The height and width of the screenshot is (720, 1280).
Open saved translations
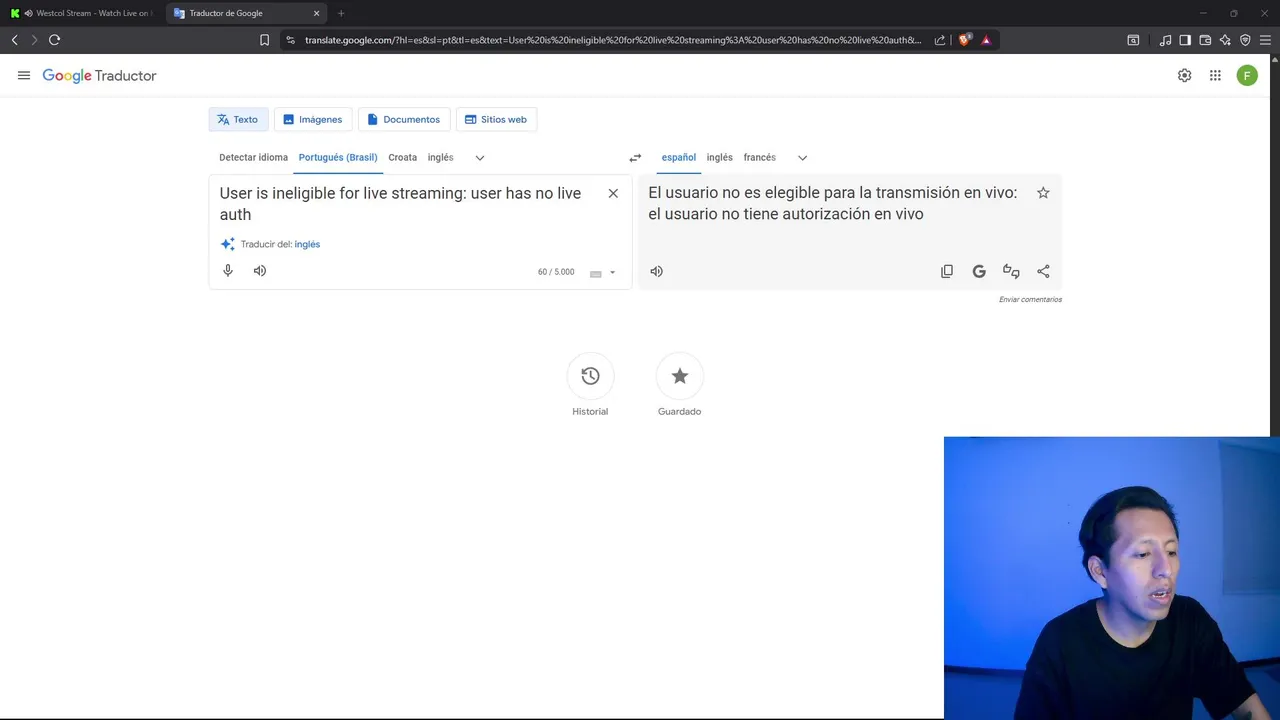click(x=680, y=376)
